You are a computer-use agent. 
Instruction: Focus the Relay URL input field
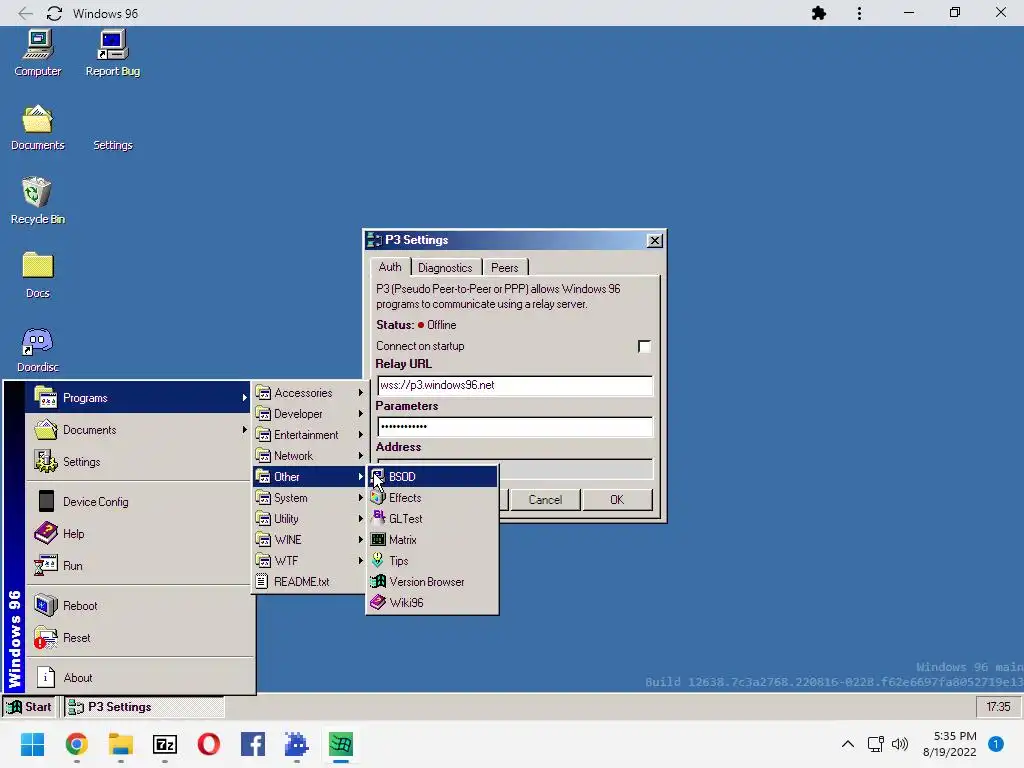click(x=515, y=385)
